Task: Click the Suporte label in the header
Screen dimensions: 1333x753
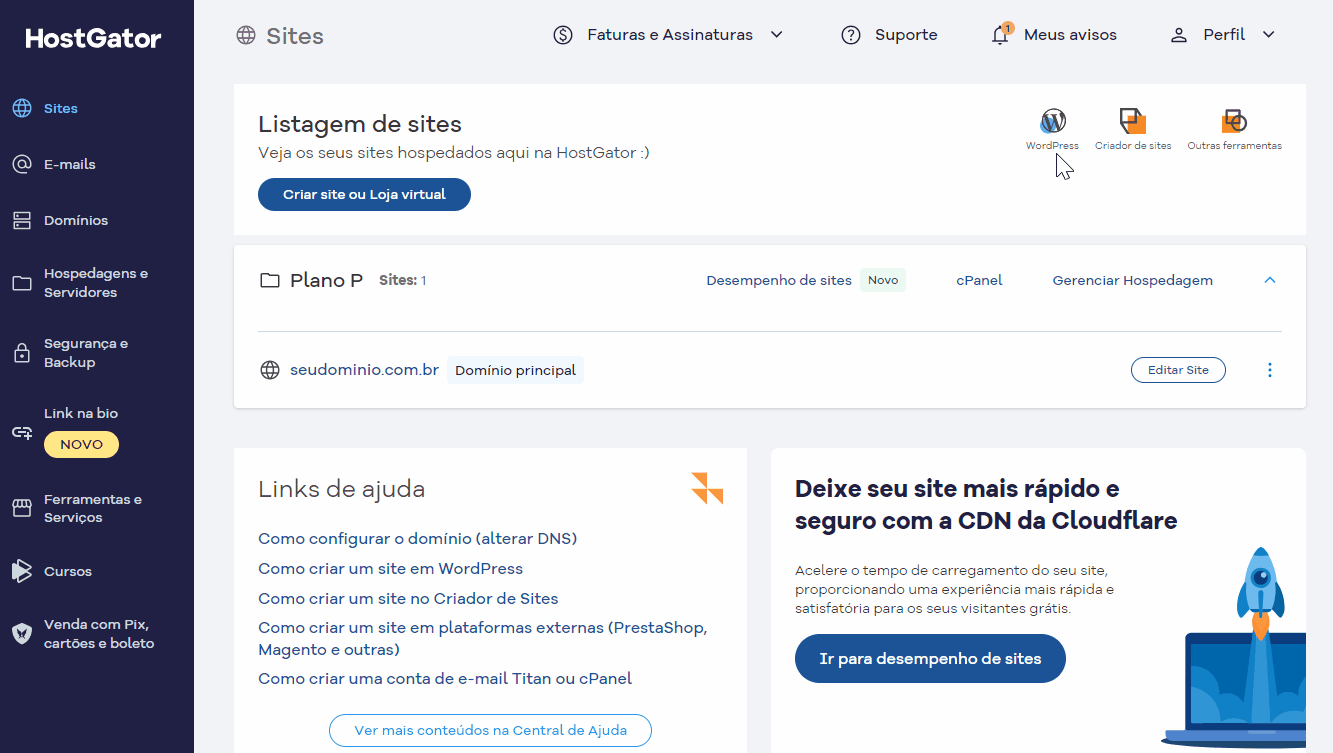Action: pos(906,35)
